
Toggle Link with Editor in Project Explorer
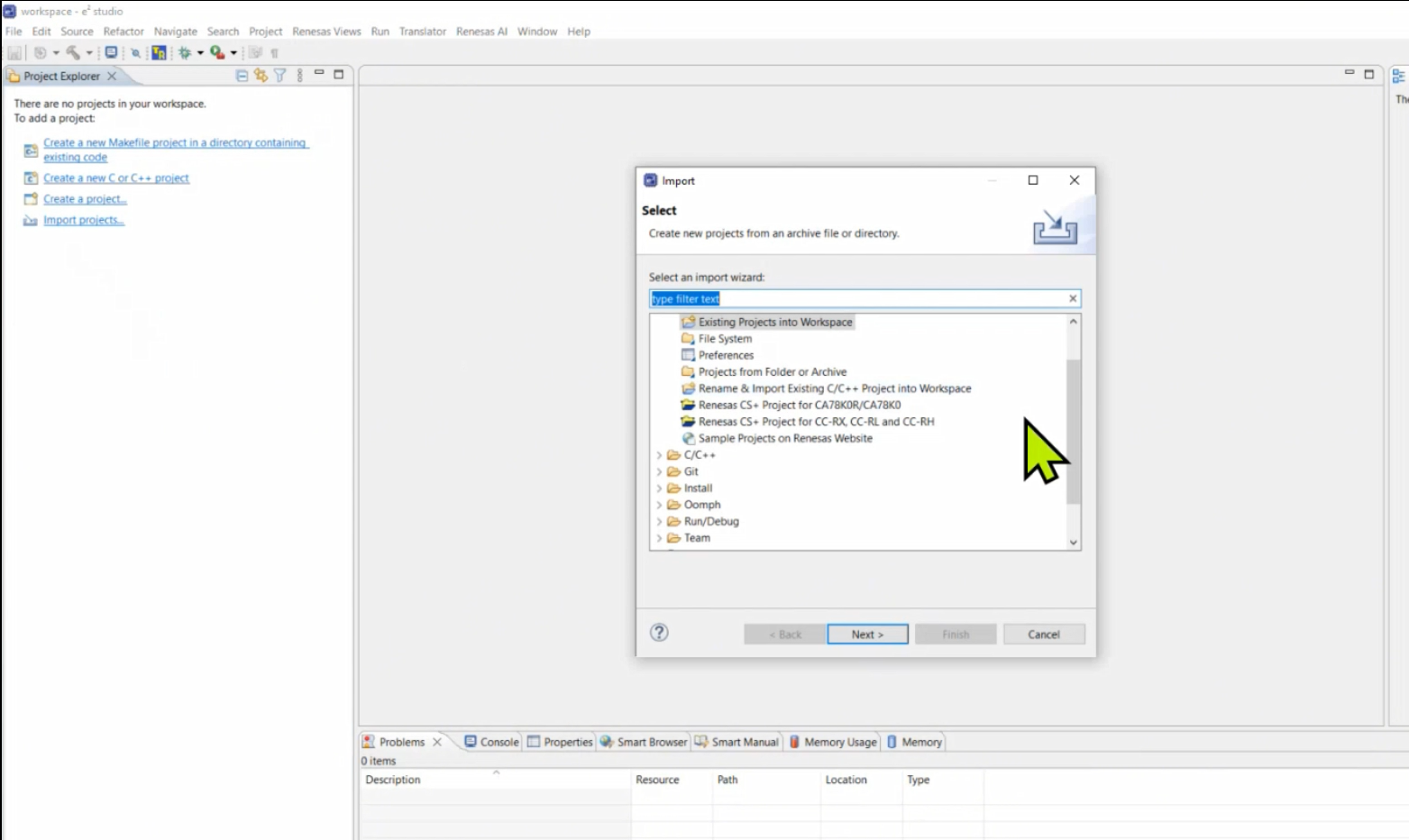(261, 76)
